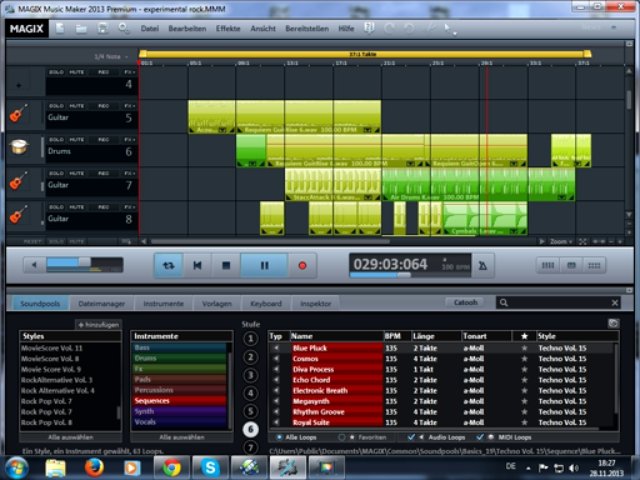Image resolution: width=640 pixels, height=480 pixels.
Task: Click the guitar icon on track 5
Action: [x=18, y=114]
